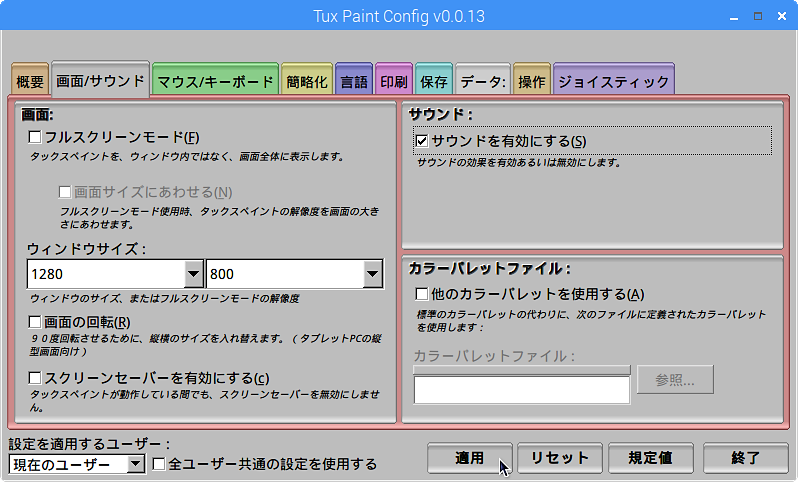This screenshot has height=482, width=798.
Task: Toggle 画面サイズにあわせる checkbox
Action: click(65, 192)
